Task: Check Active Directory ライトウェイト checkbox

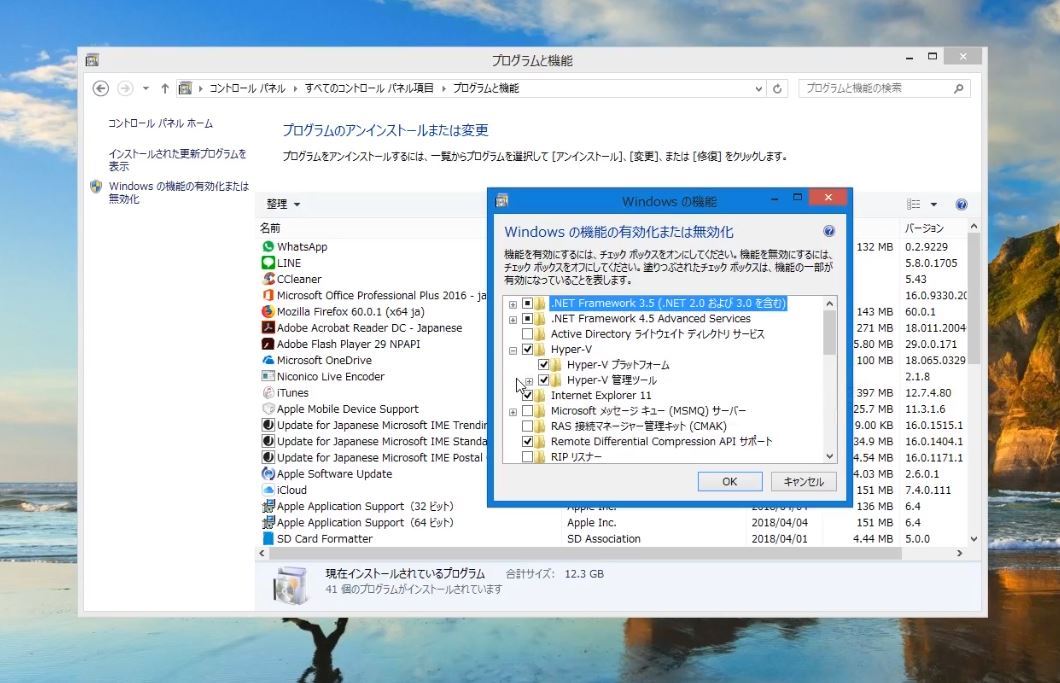Action: [x=527, y=334]
